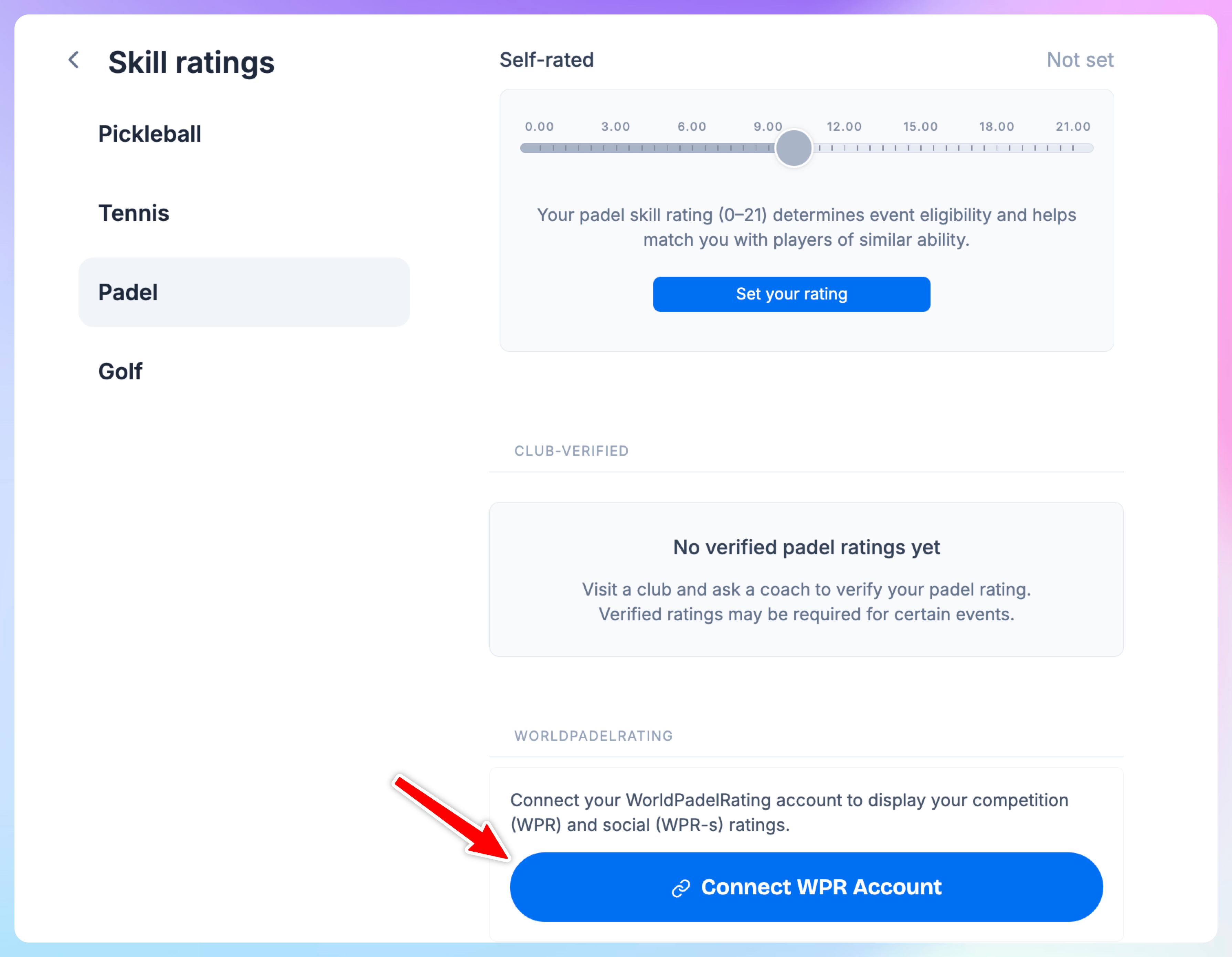Click the Self-rated heading

pos(546,60)
